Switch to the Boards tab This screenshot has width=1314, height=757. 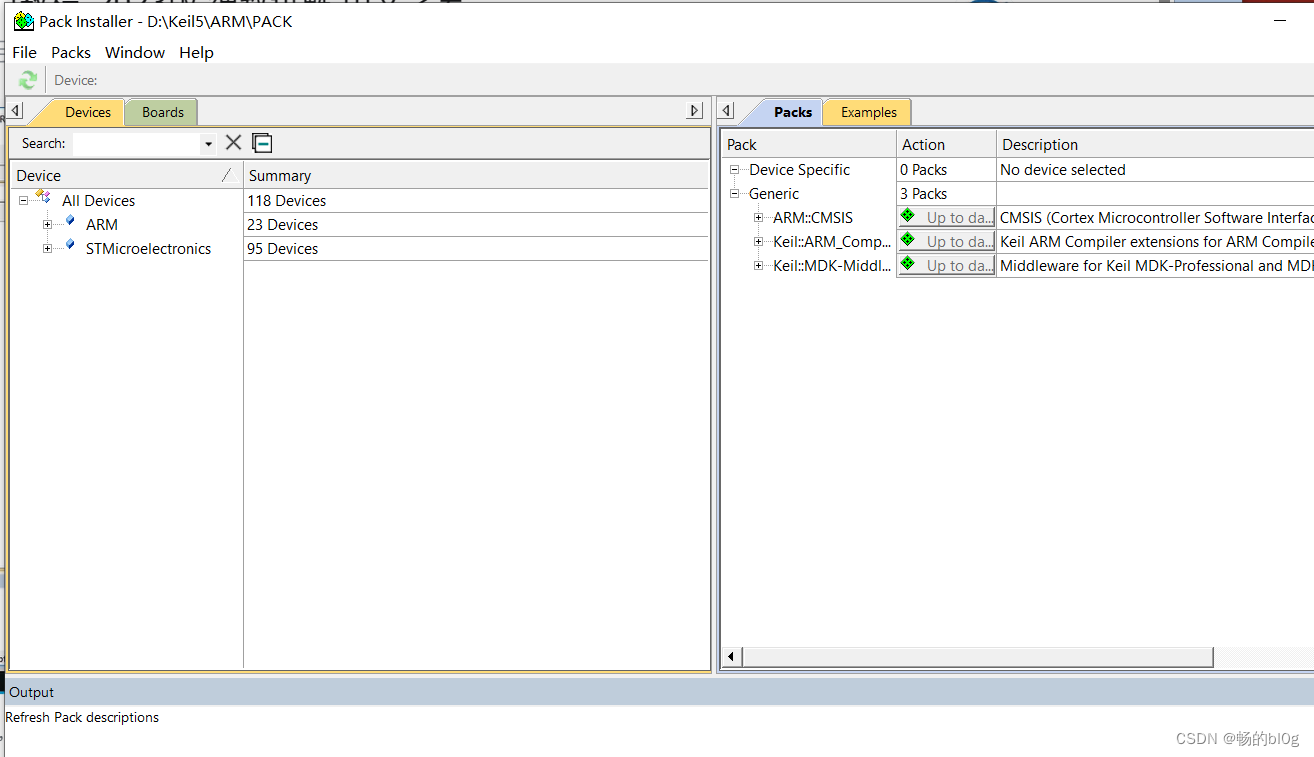pyautogui.click(x=163, y=112)
